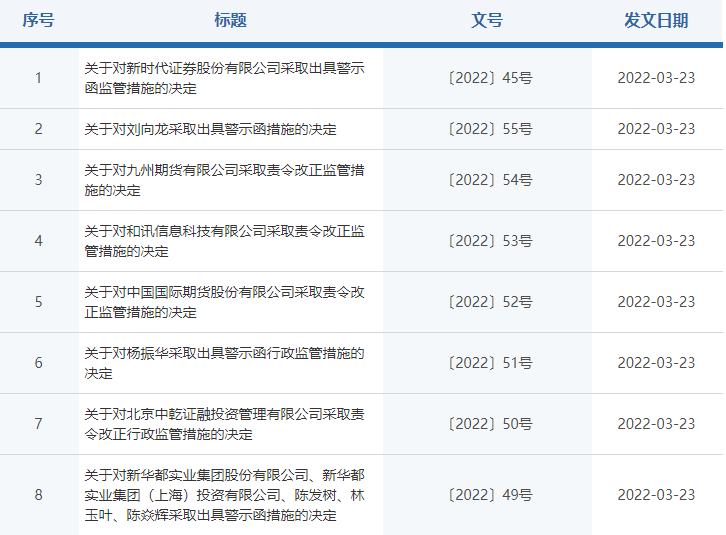Click sequence number 7
Viewport: 726px width, 535px height.
pyautogui.click(x=38, y=424)
